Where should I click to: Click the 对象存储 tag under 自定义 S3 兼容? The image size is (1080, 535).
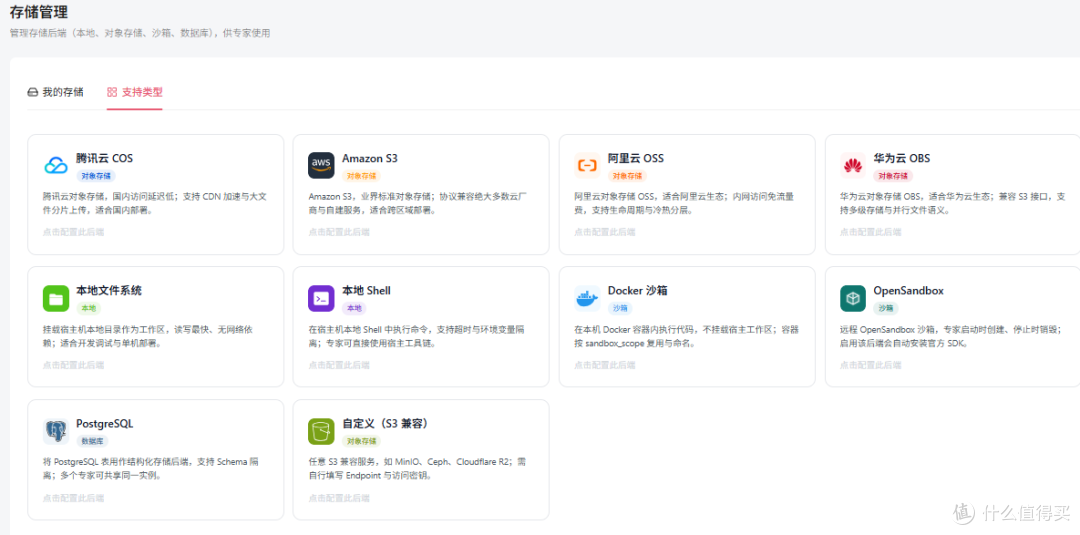(362, 441)
